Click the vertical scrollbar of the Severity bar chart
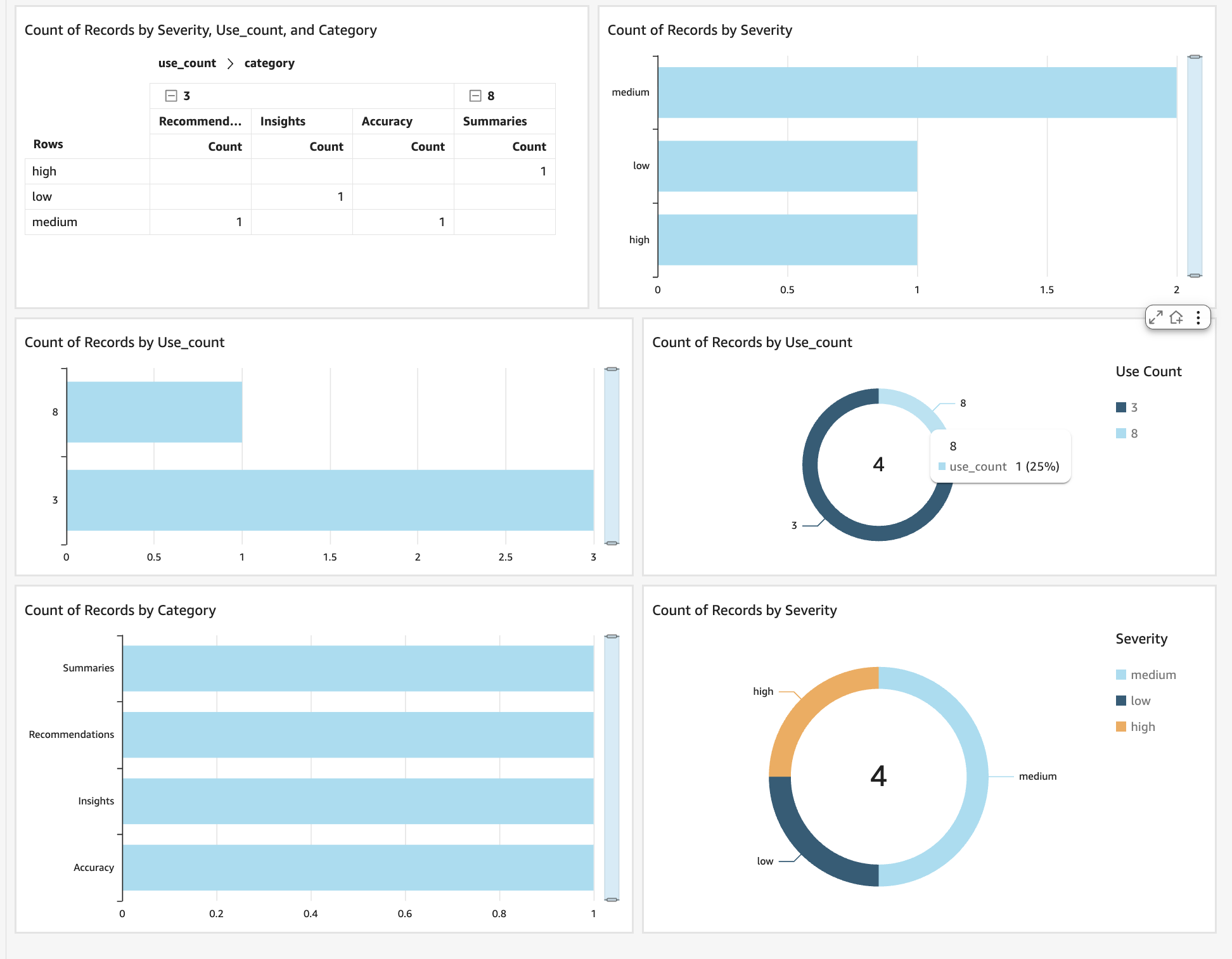Screen dimensions: 1232x959 [1195, 166]
